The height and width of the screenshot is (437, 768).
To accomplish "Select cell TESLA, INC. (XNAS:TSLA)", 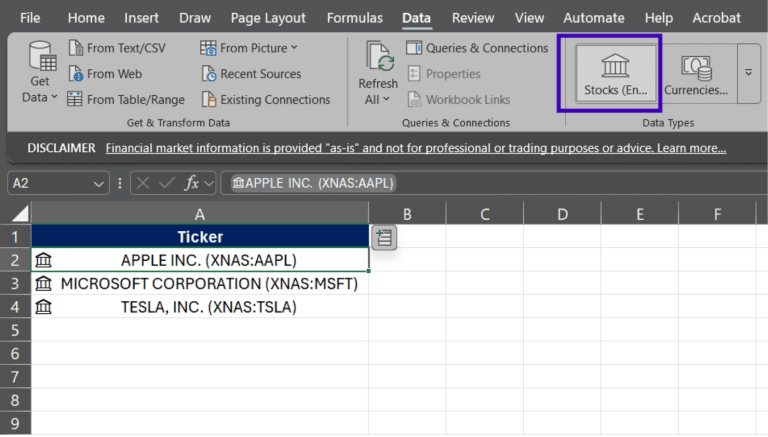I will tap(200, 307).
